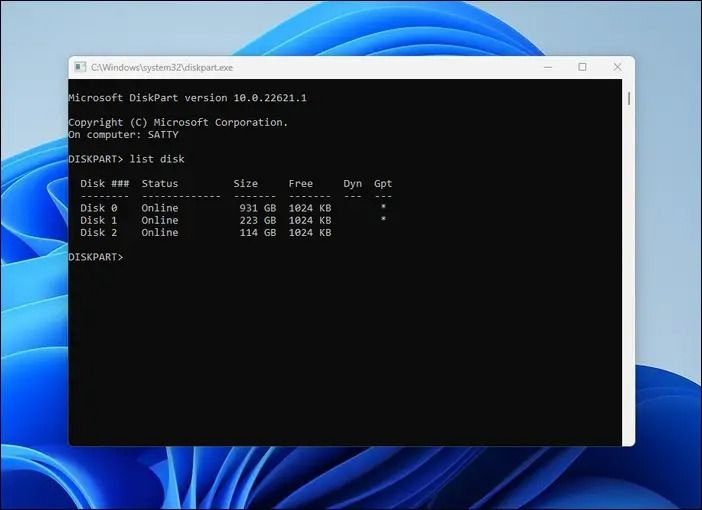Click the diskpart window app icon

80,67
